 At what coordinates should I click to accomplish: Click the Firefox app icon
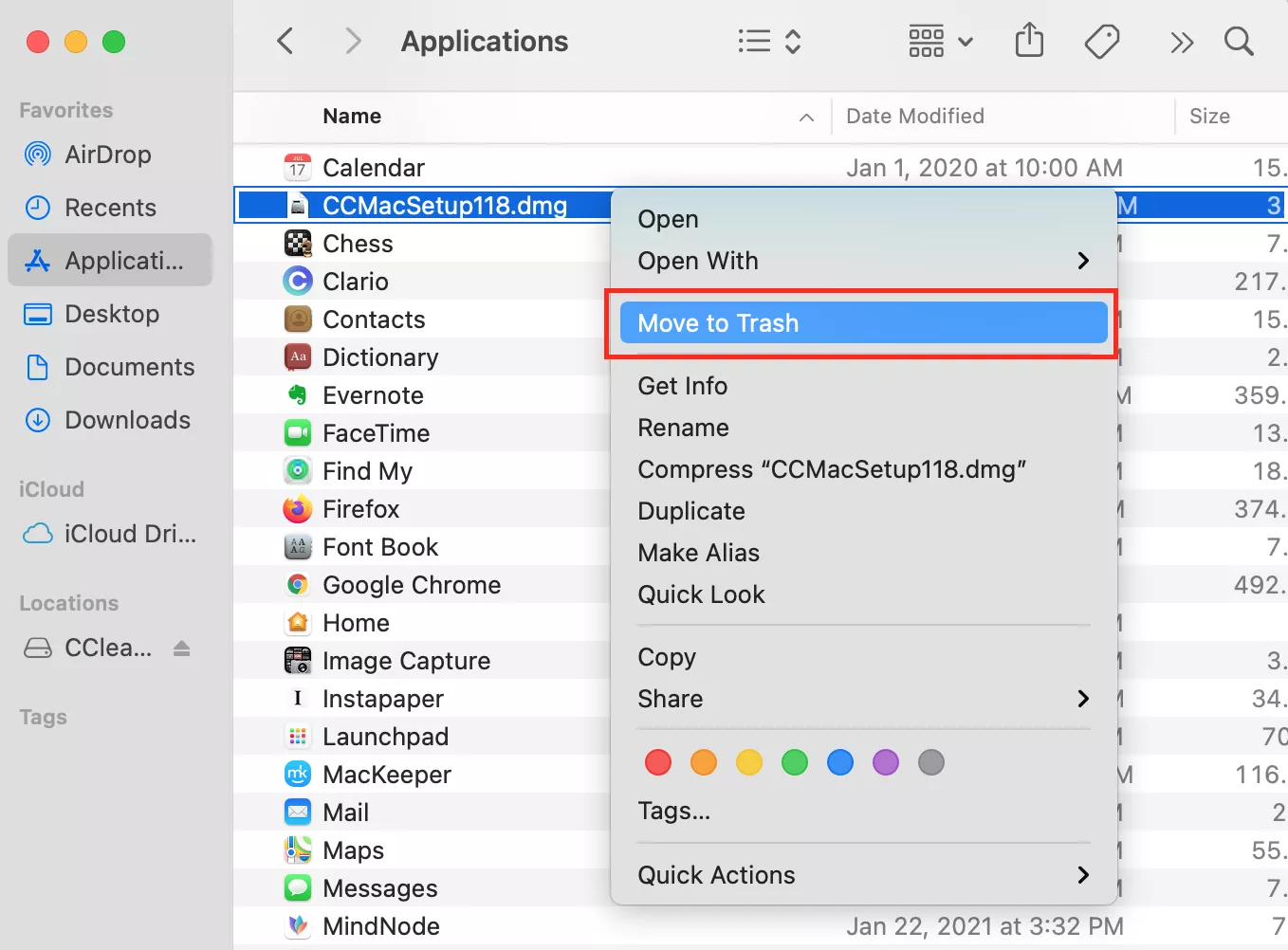point(298,508)
